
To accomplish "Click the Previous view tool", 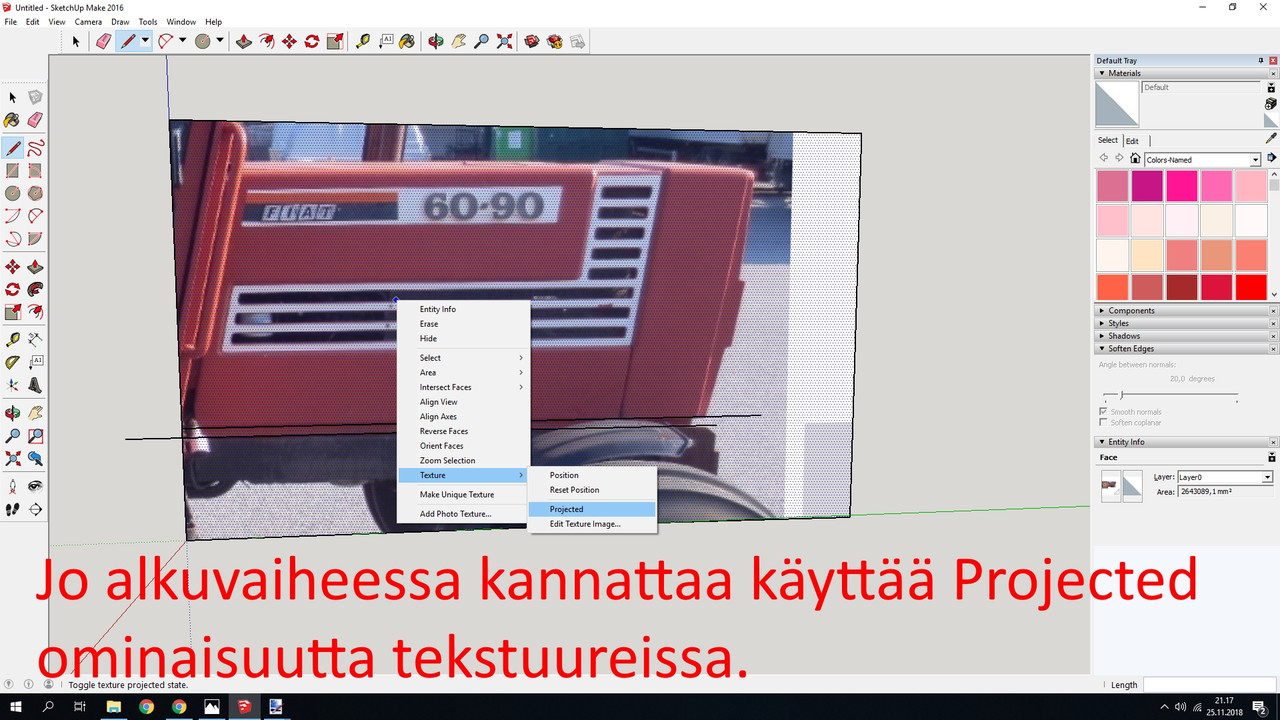I will click(x=35, y=459).
